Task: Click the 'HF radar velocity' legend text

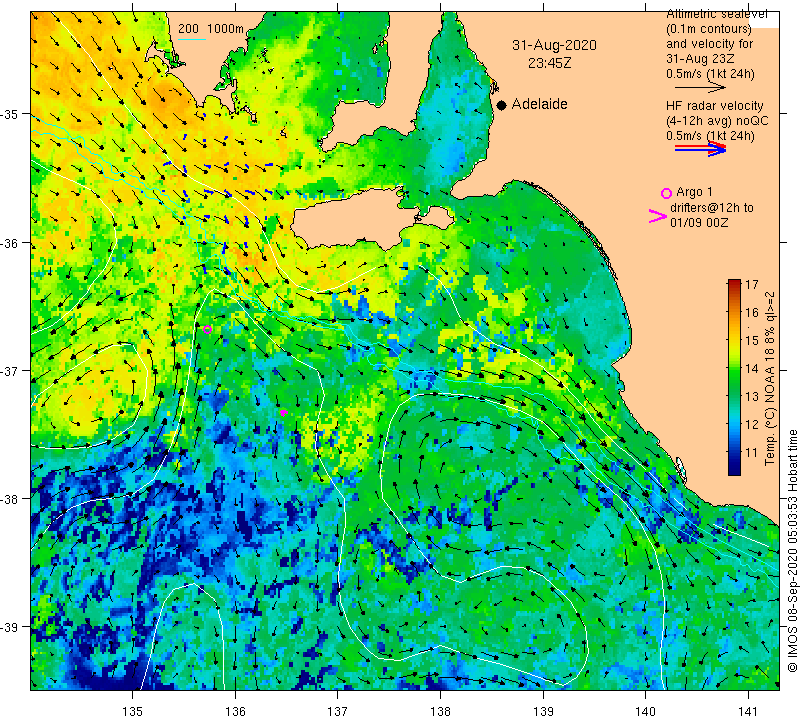Action: tap(714, 106)
